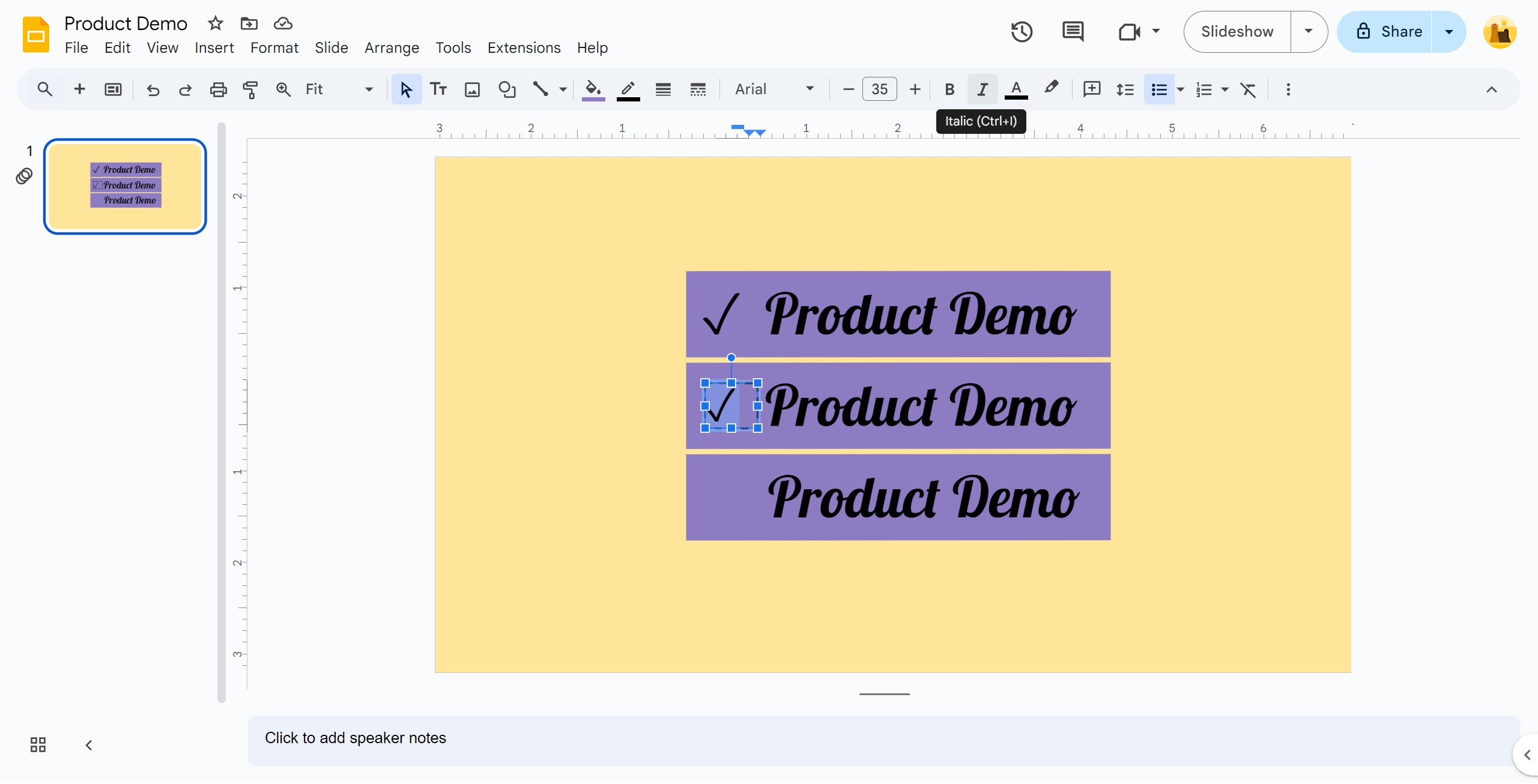Choose the Select arrow cursor tool
The height and width of the screenshot is (784, 1538).
coord(407,89)
